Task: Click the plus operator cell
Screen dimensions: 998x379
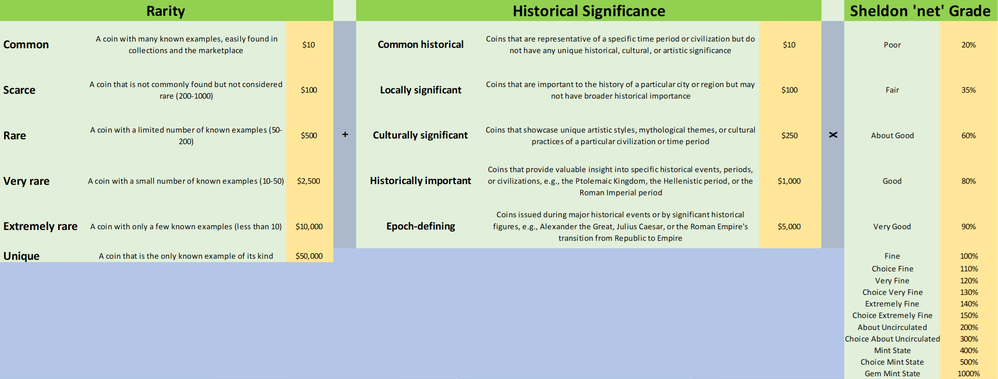Action: point(344,135)
